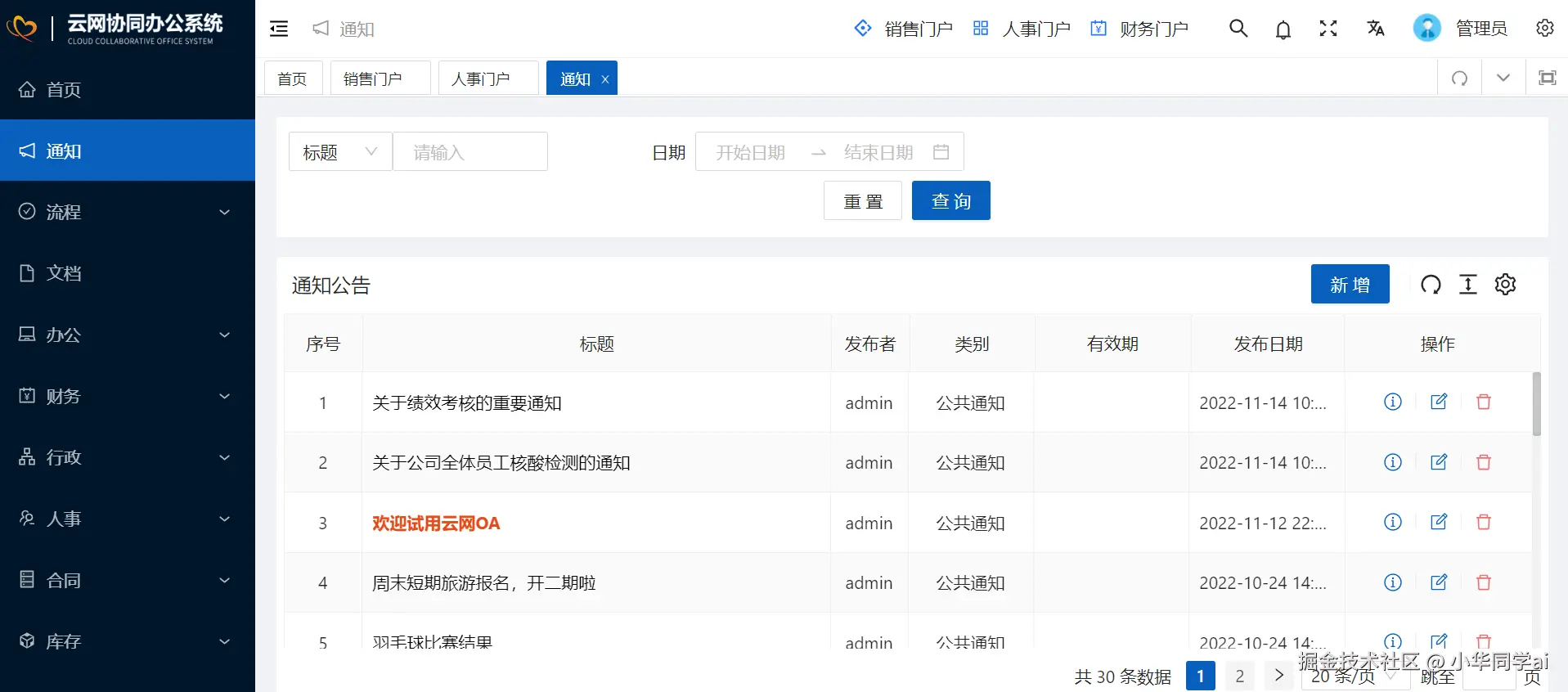
Task: View details of 周末短期旅游报名 notice
Action: point(1393,582)
